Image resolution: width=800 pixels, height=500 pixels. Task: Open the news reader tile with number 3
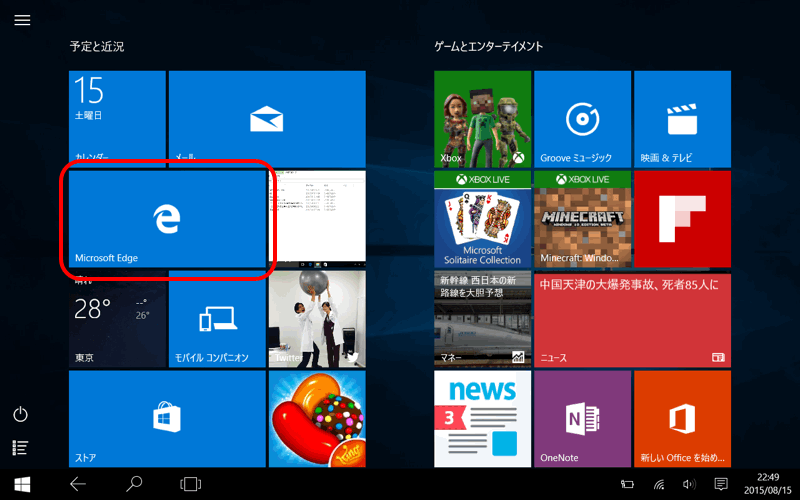click(x=483, y=419)
